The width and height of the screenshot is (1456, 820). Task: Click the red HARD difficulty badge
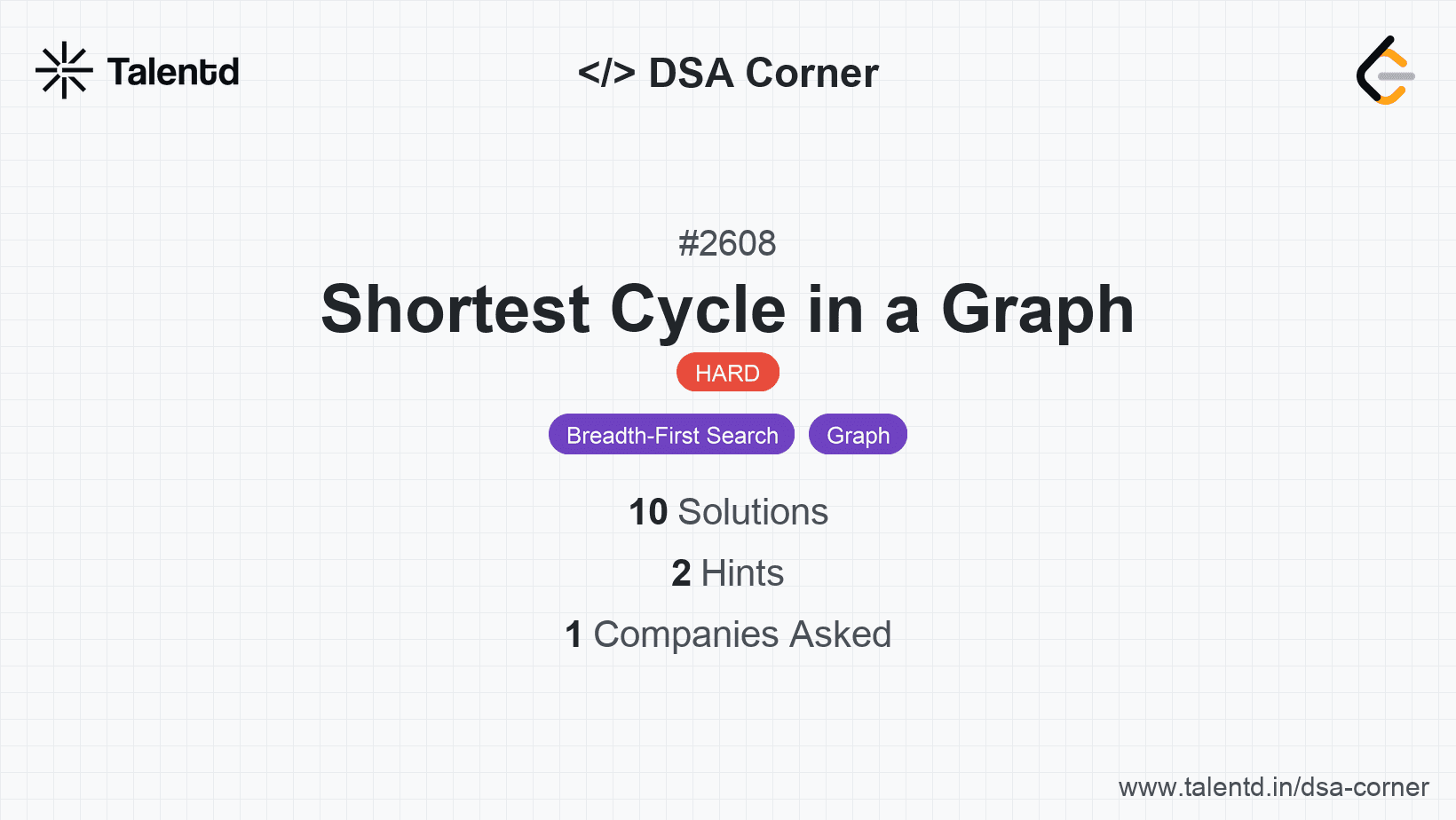pyautogui.click(x=727, y=373)
